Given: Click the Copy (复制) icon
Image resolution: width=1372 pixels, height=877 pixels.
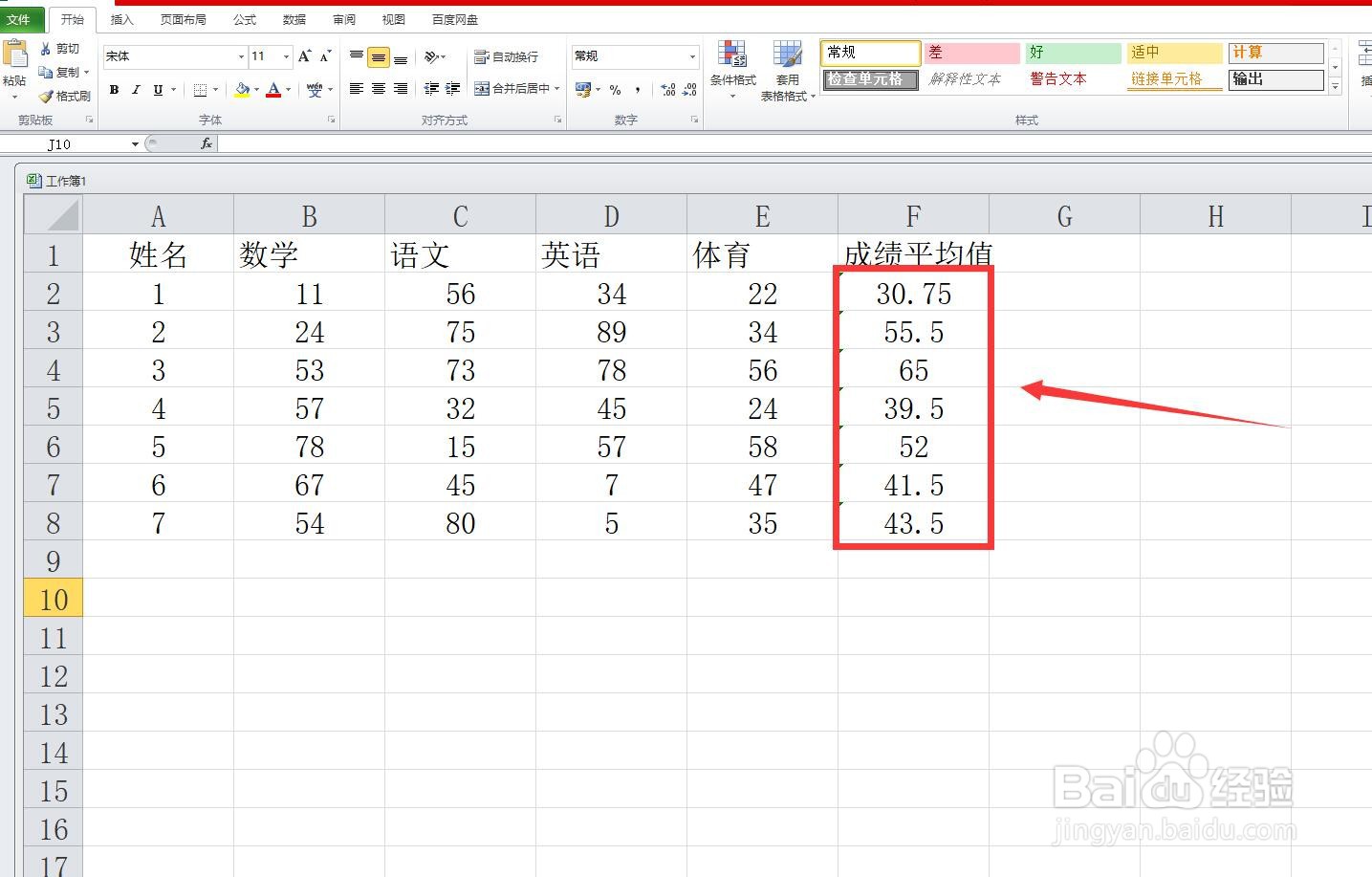Looking at the screenshot, I should [x=45, y=72].
